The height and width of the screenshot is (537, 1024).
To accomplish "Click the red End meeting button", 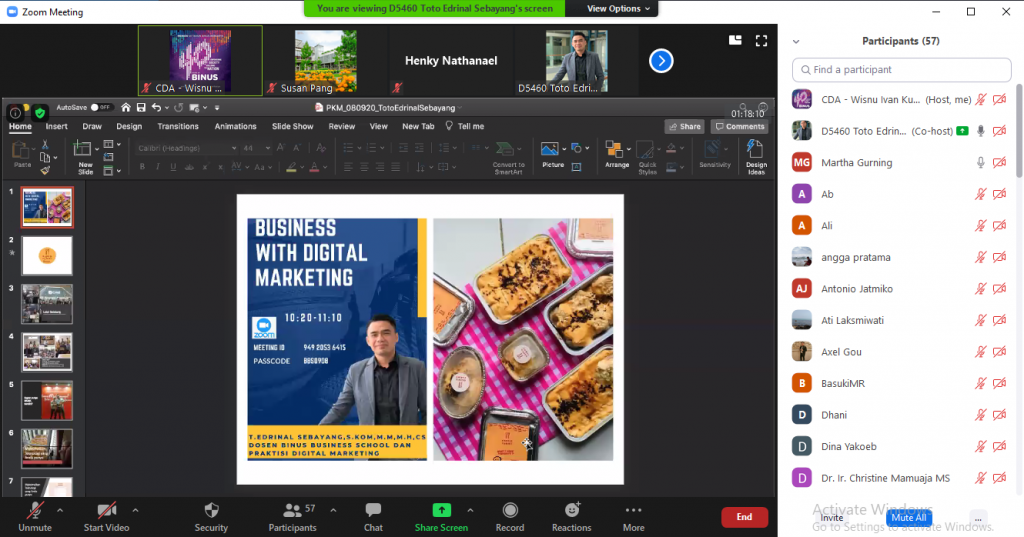I will [x=744, y=517].
